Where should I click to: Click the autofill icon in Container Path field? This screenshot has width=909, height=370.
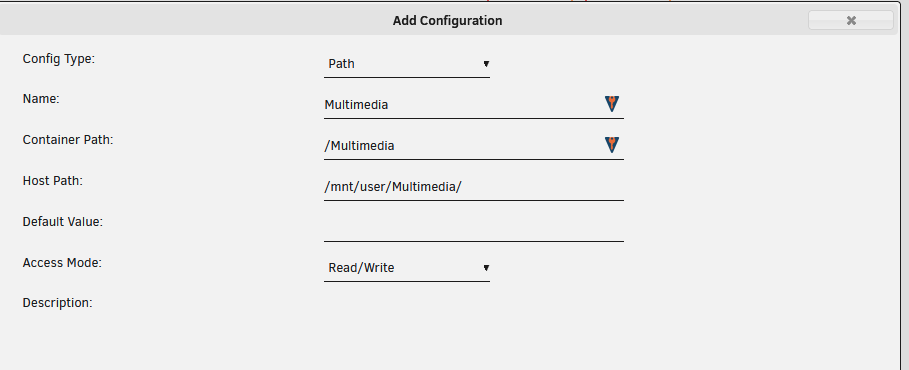[x=612, y=144]
